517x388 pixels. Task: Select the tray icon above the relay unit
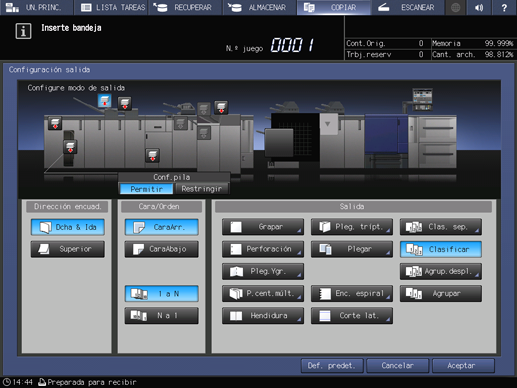click(x=221, y=107)
